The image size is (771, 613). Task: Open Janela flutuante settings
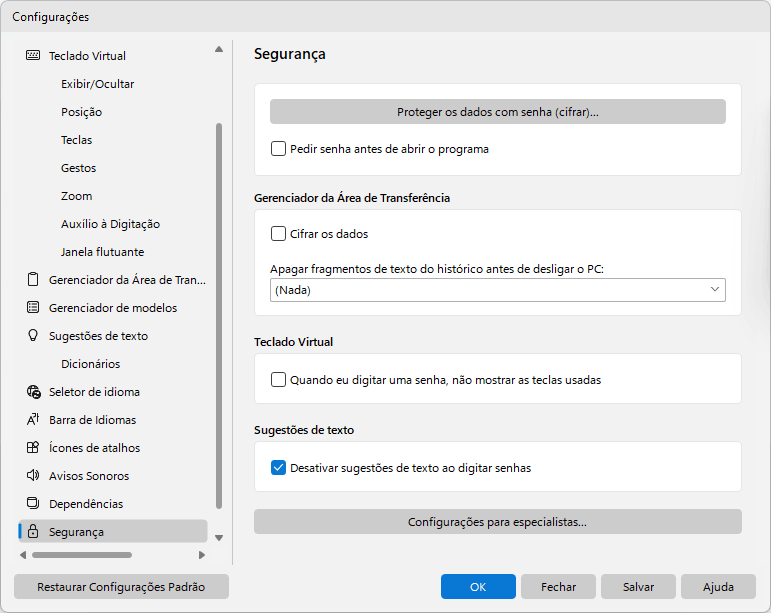pos(102,252)
